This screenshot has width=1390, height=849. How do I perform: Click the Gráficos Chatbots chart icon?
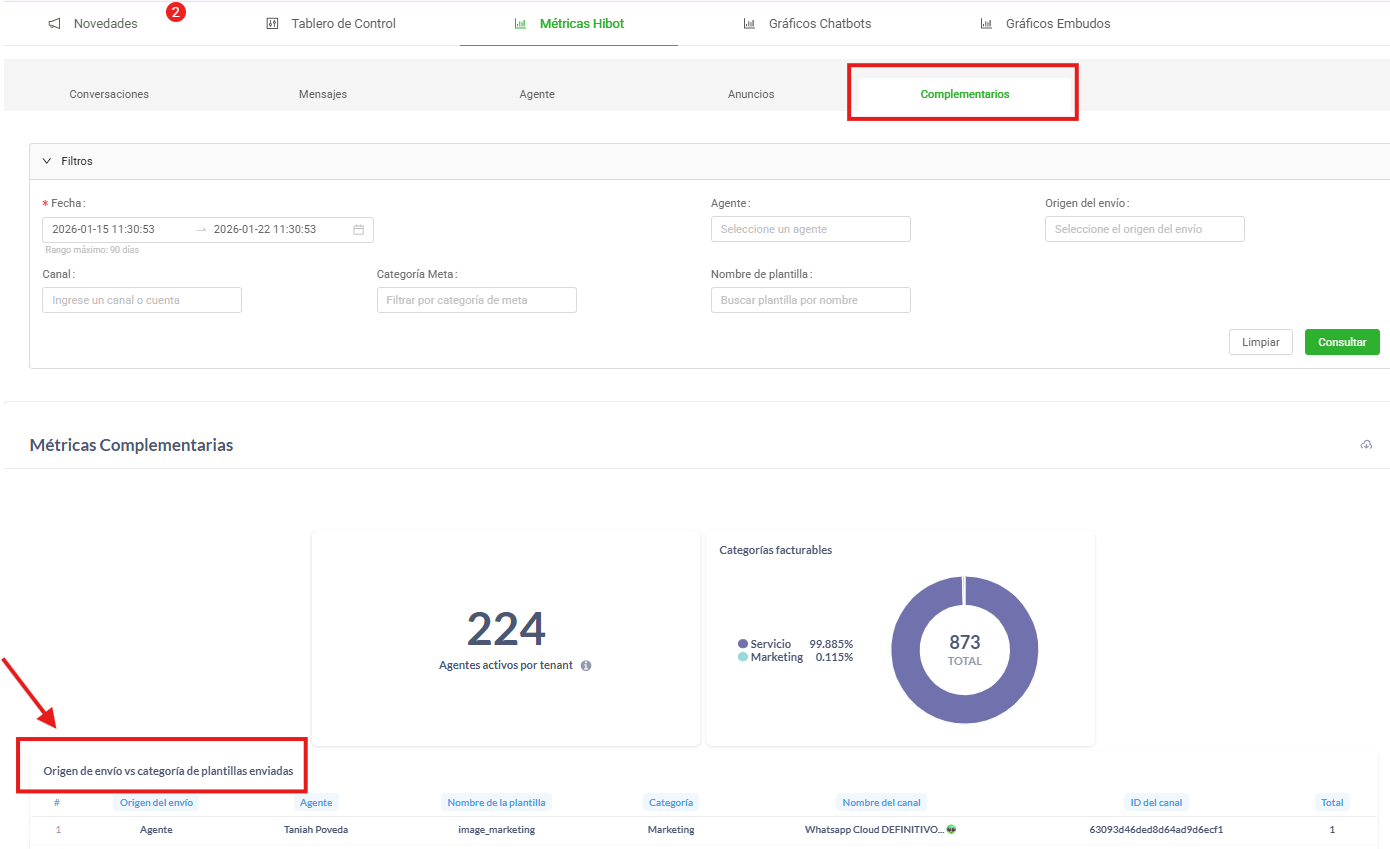point(749,24)
